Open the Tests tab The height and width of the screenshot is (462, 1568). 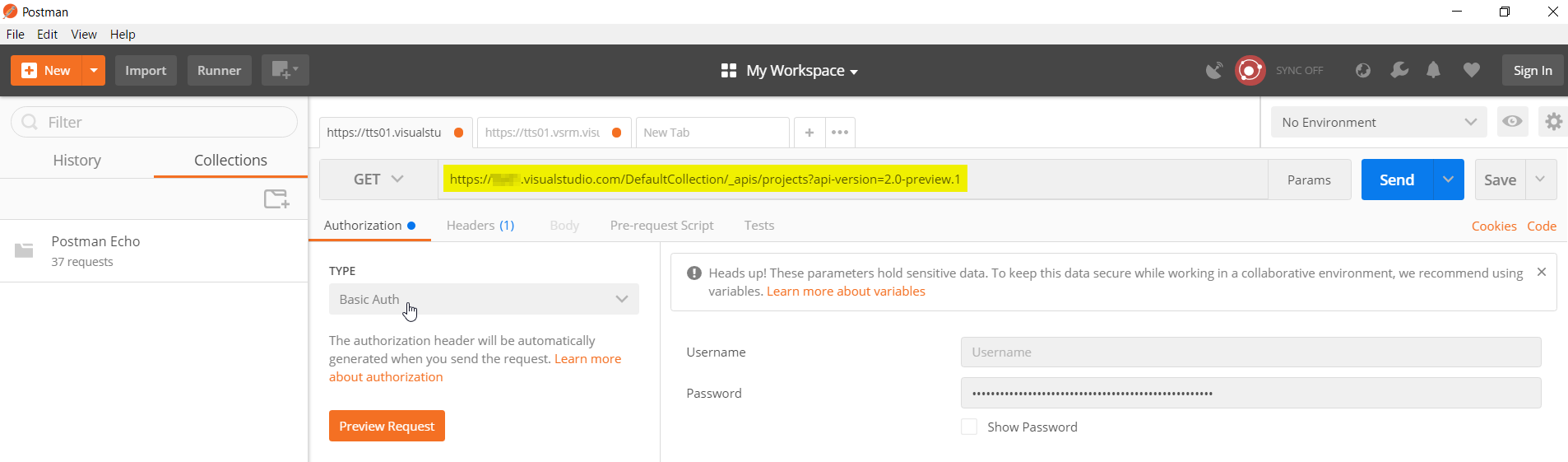point(759,226)
